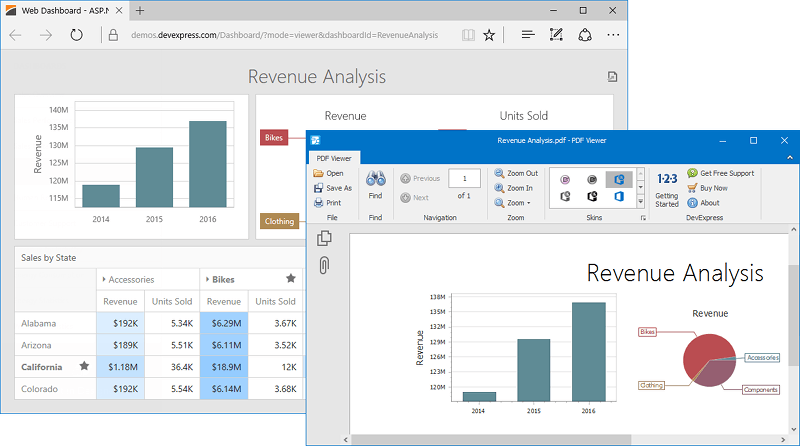The image size is (800, 446).
Task: Refresh the Web Dashboard page
Action: tap(77, 35)
